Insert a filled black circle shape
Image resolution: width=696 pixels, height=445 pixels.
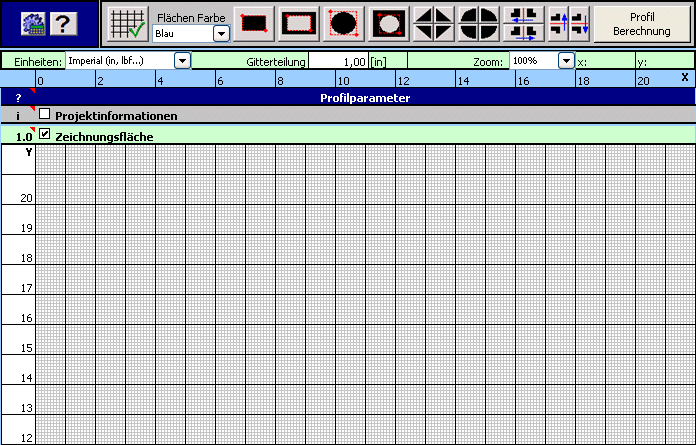pyautogui.click(x=344, y=24)
